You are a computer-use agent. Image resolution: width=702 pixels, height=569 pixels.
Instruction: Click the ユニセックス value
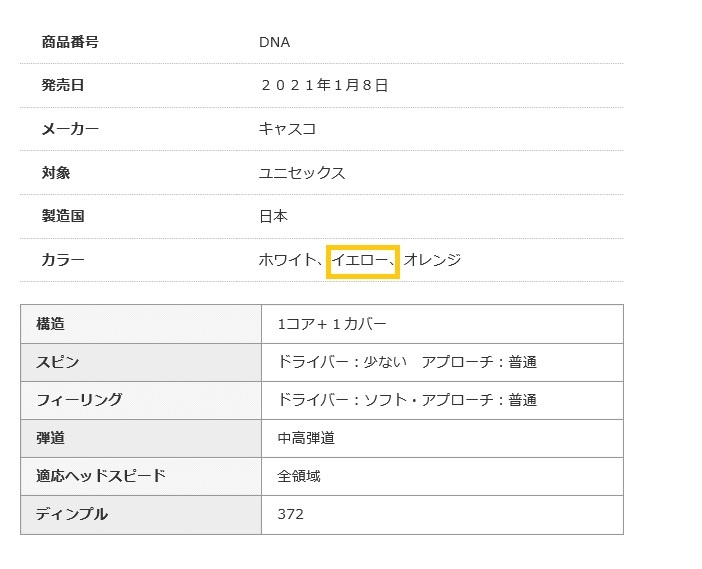pos(302,173)
